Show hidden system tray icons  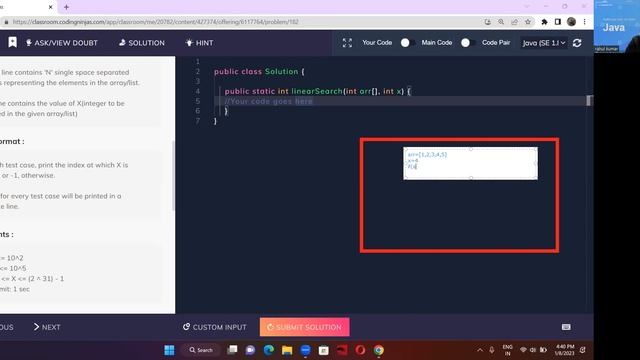[x=480, y=350]
